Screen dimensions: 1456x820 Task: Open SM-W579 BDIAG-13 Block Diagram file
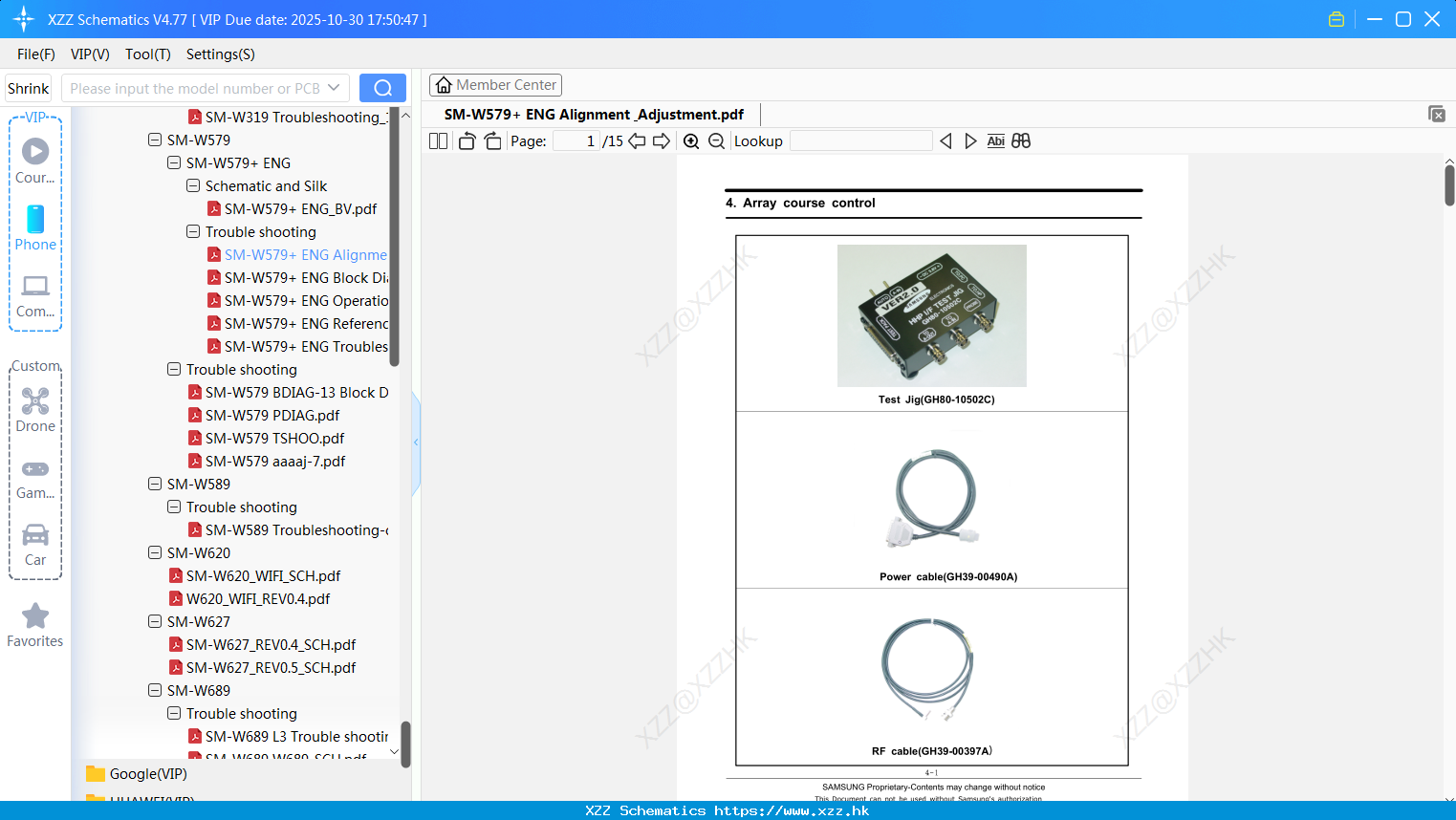coord(288,392)
